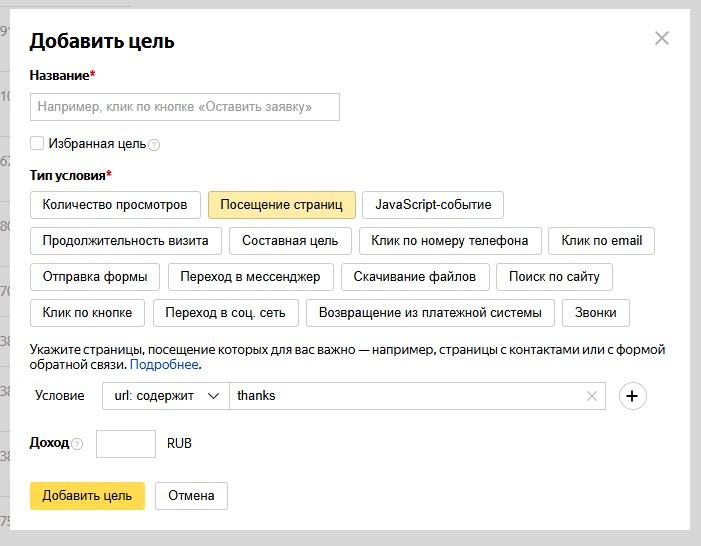This screenshot has width=701, height=546.
Task: Select Посещение страниц condition type
Action: [281, 205]
